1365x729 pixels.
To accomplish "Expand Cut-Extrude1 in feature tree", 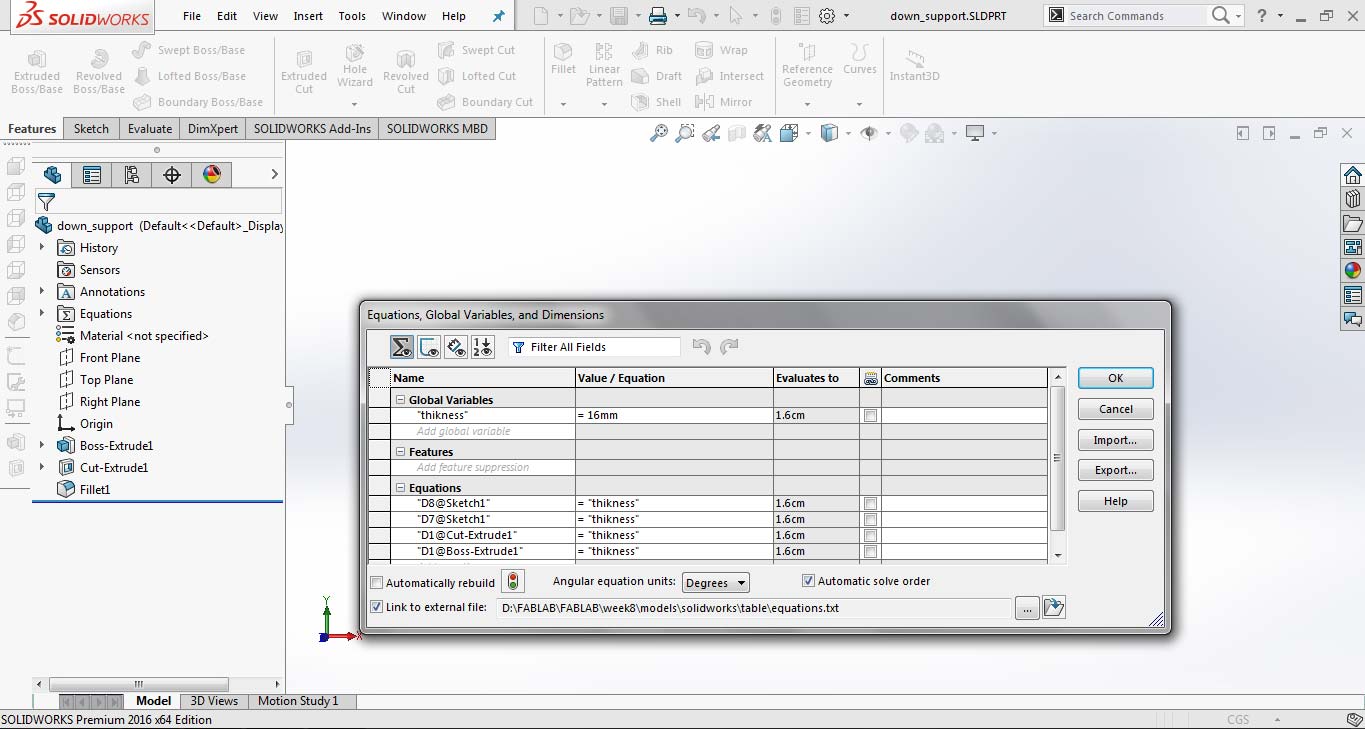I will pos(42,467).
